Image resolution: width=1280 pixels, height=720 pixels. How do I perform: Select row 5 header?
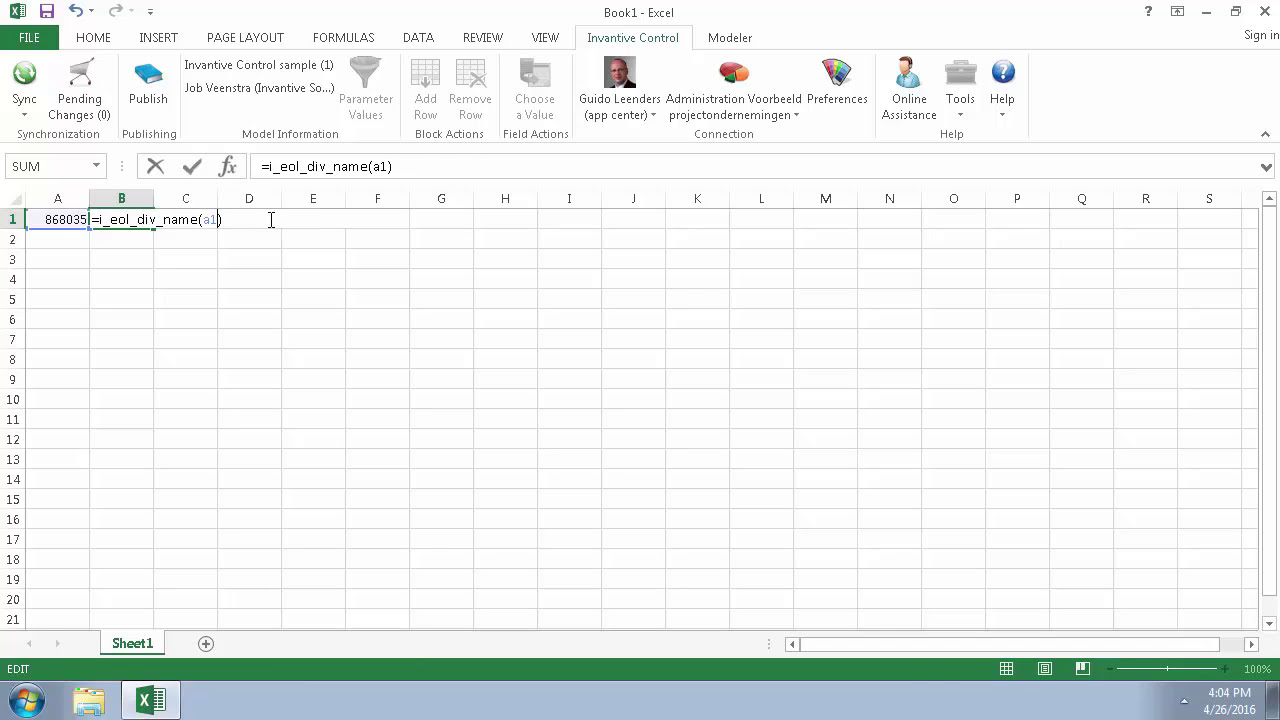pos(12,299)
